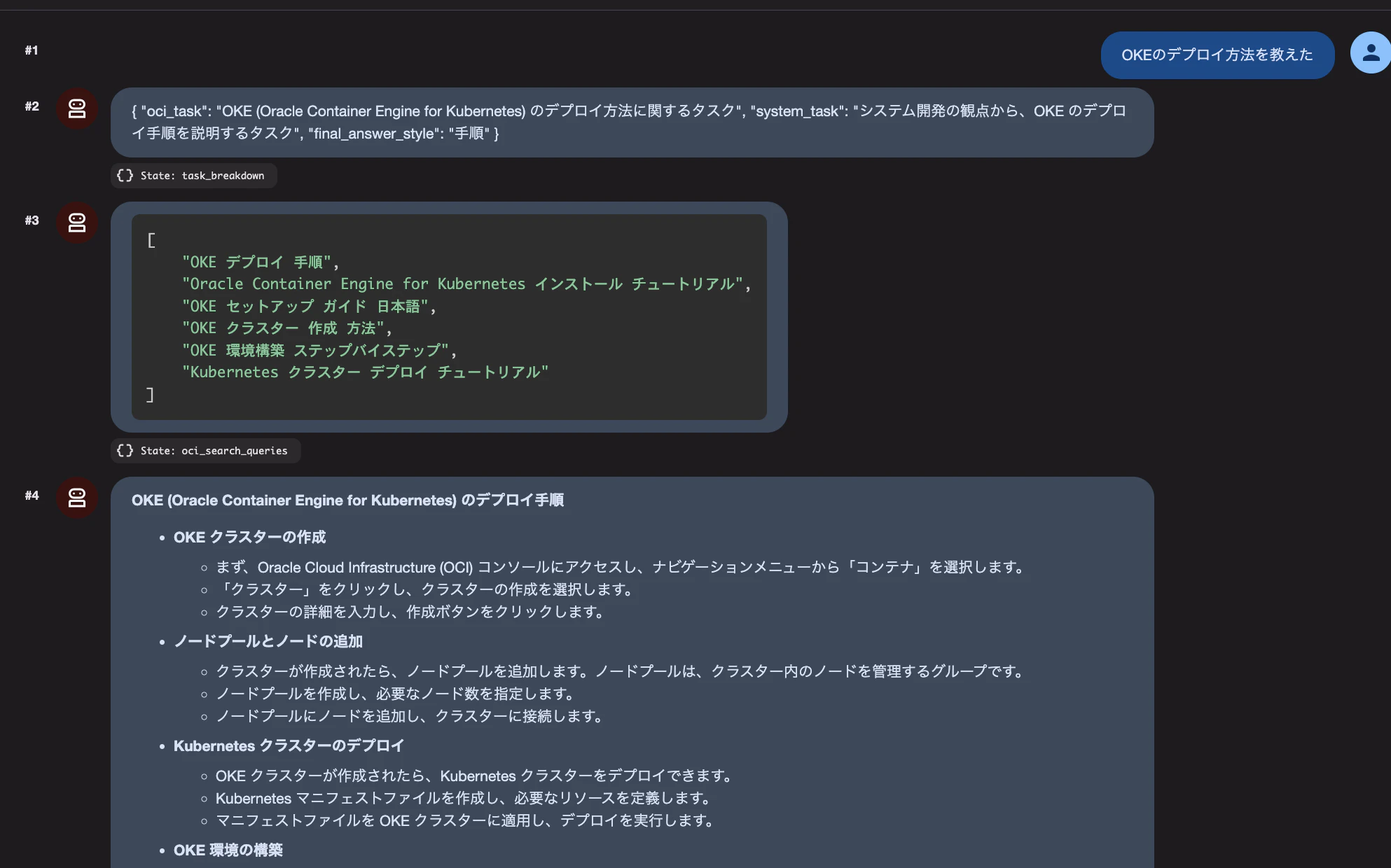Click the braces icon in State: task_breakdown chip
This screenshot has height=868, width=1391.
125,175
